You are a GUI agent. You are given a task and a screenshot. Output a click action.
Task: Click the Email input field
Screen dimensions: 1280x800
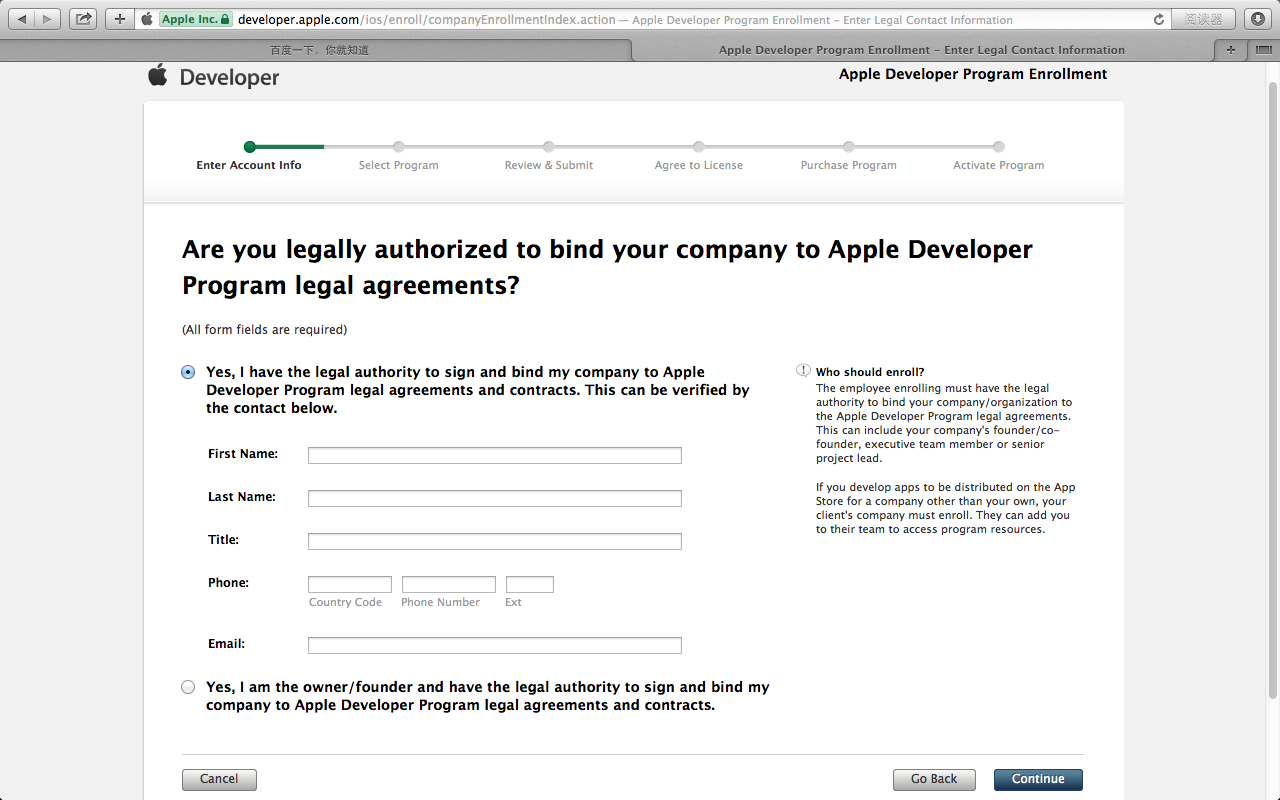pyautogui.click(x=495, y=646)
